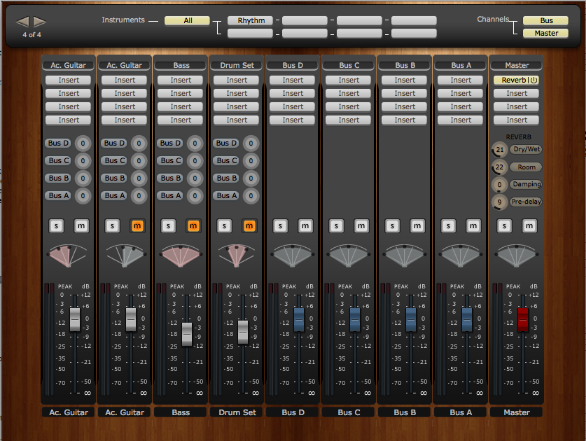Click pan control of Bus A

(x=460, y=255)
